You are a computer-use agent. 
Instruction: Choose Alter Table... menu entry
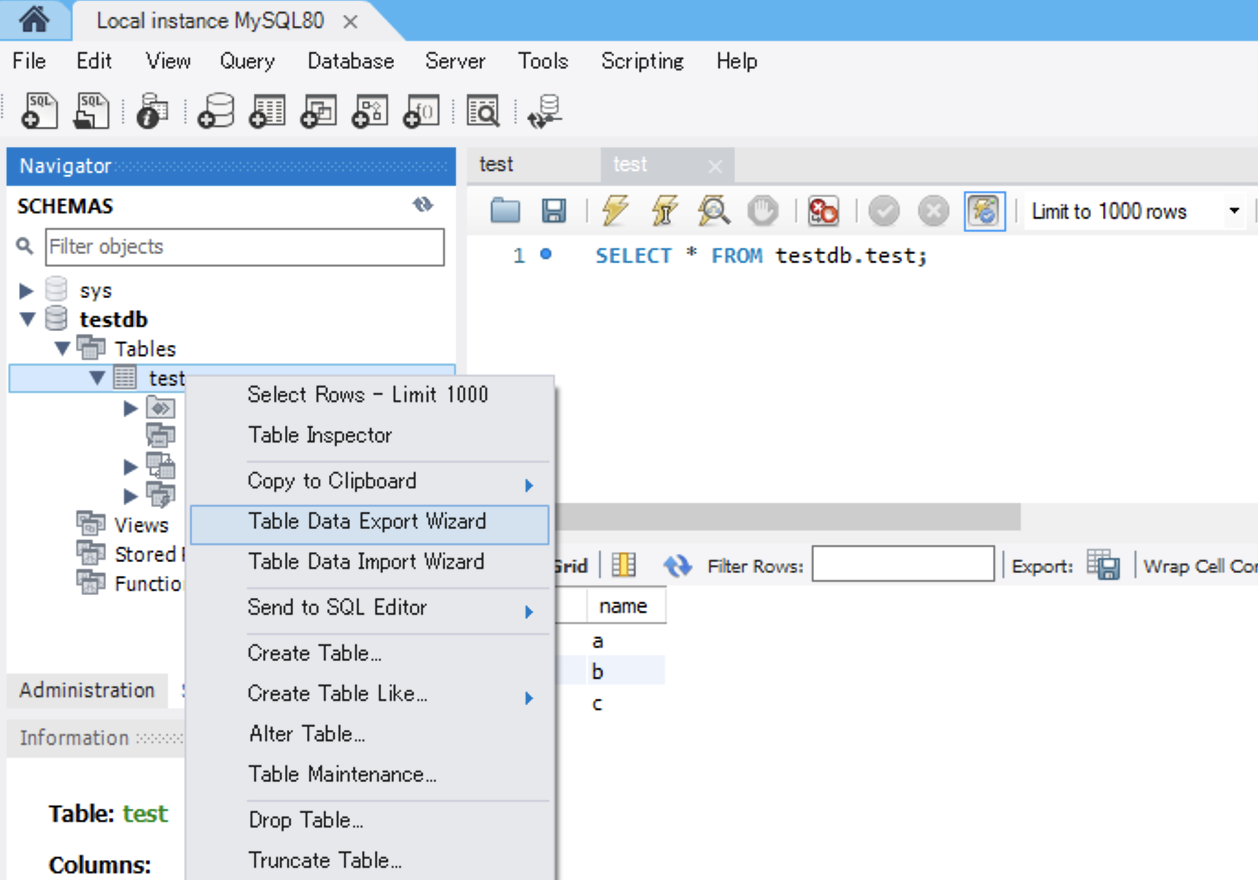click(x=369, y=734)
